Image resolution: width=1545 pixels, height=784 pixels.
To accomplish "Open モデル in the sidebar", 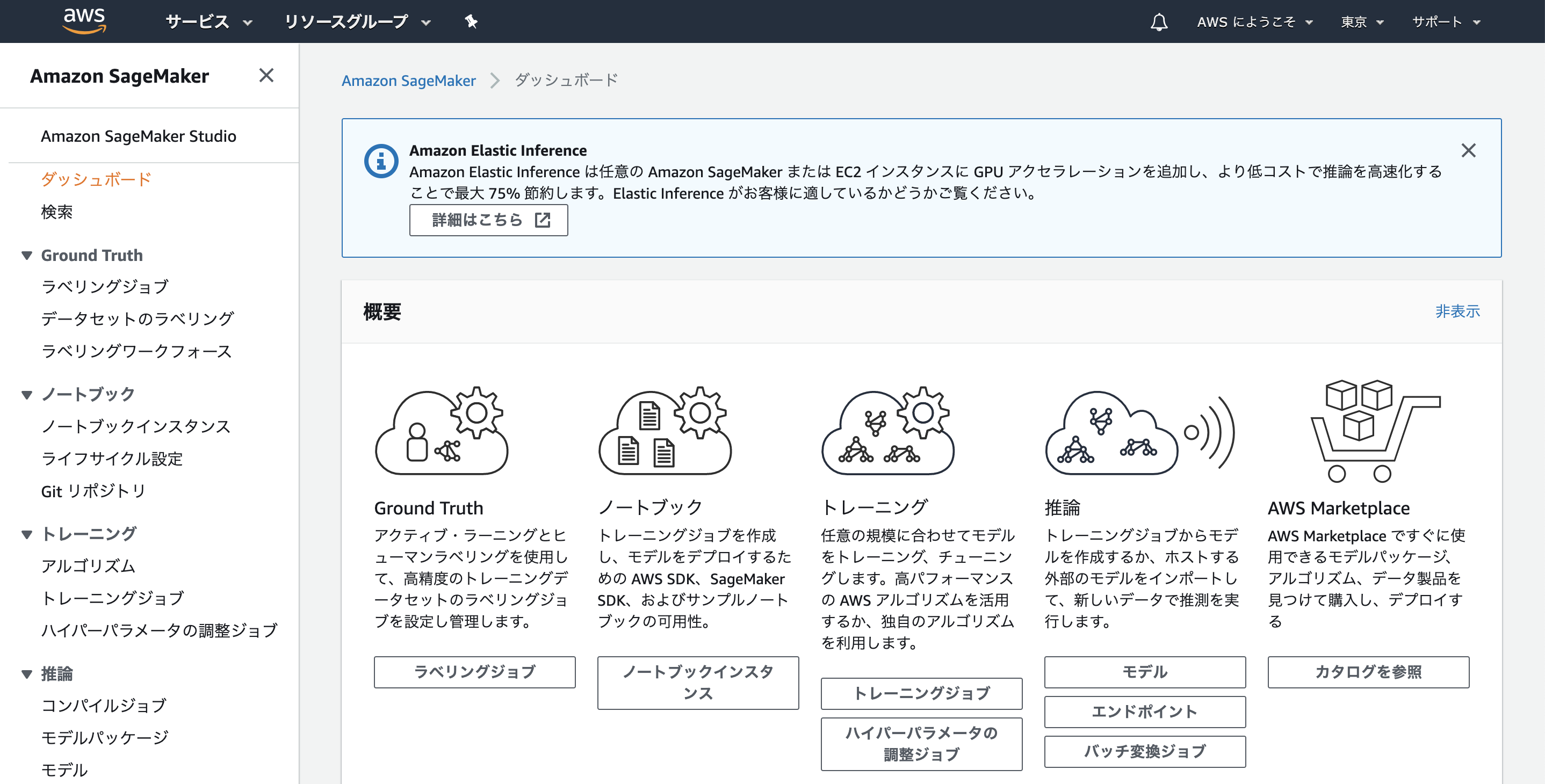I will [64, 770].
